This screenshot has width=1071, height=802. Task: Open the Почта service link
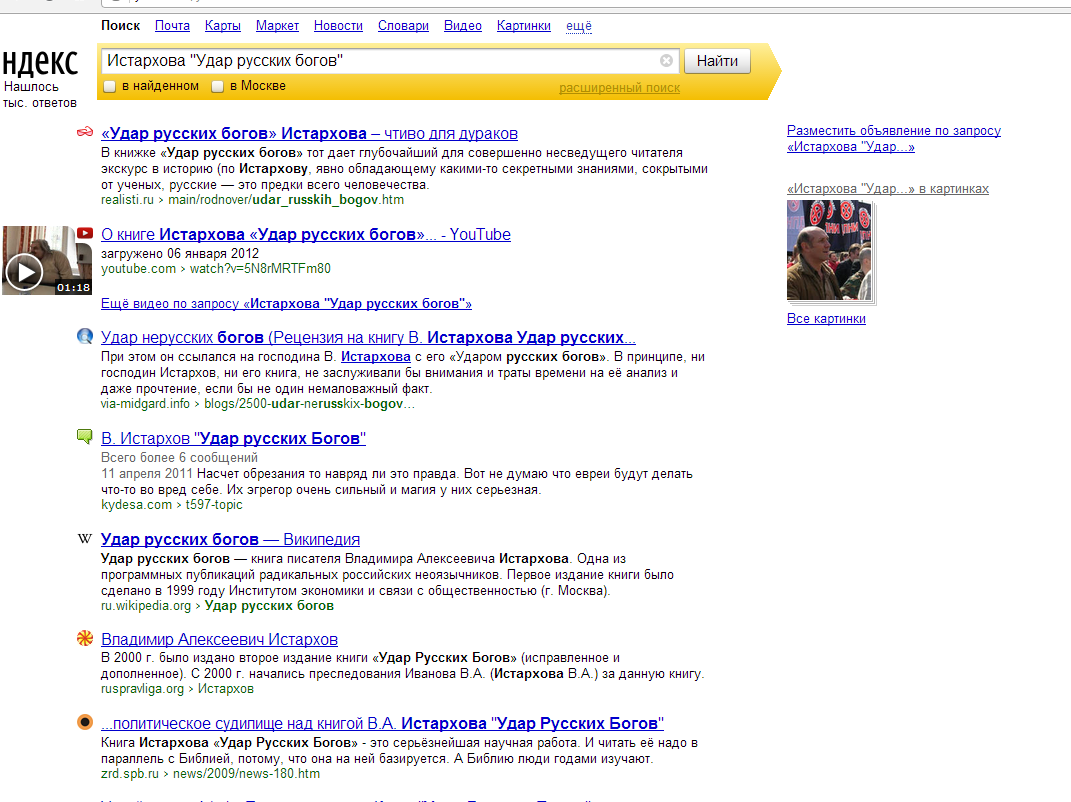point(172,26)
